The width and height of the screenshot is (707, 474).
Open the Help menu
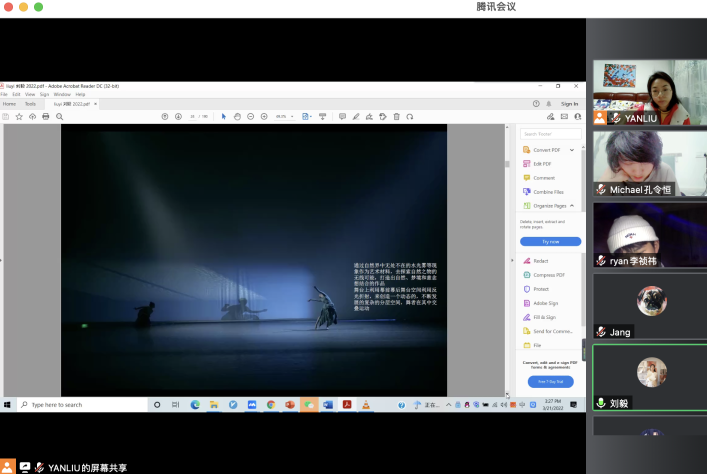click(x=80, y=94)
